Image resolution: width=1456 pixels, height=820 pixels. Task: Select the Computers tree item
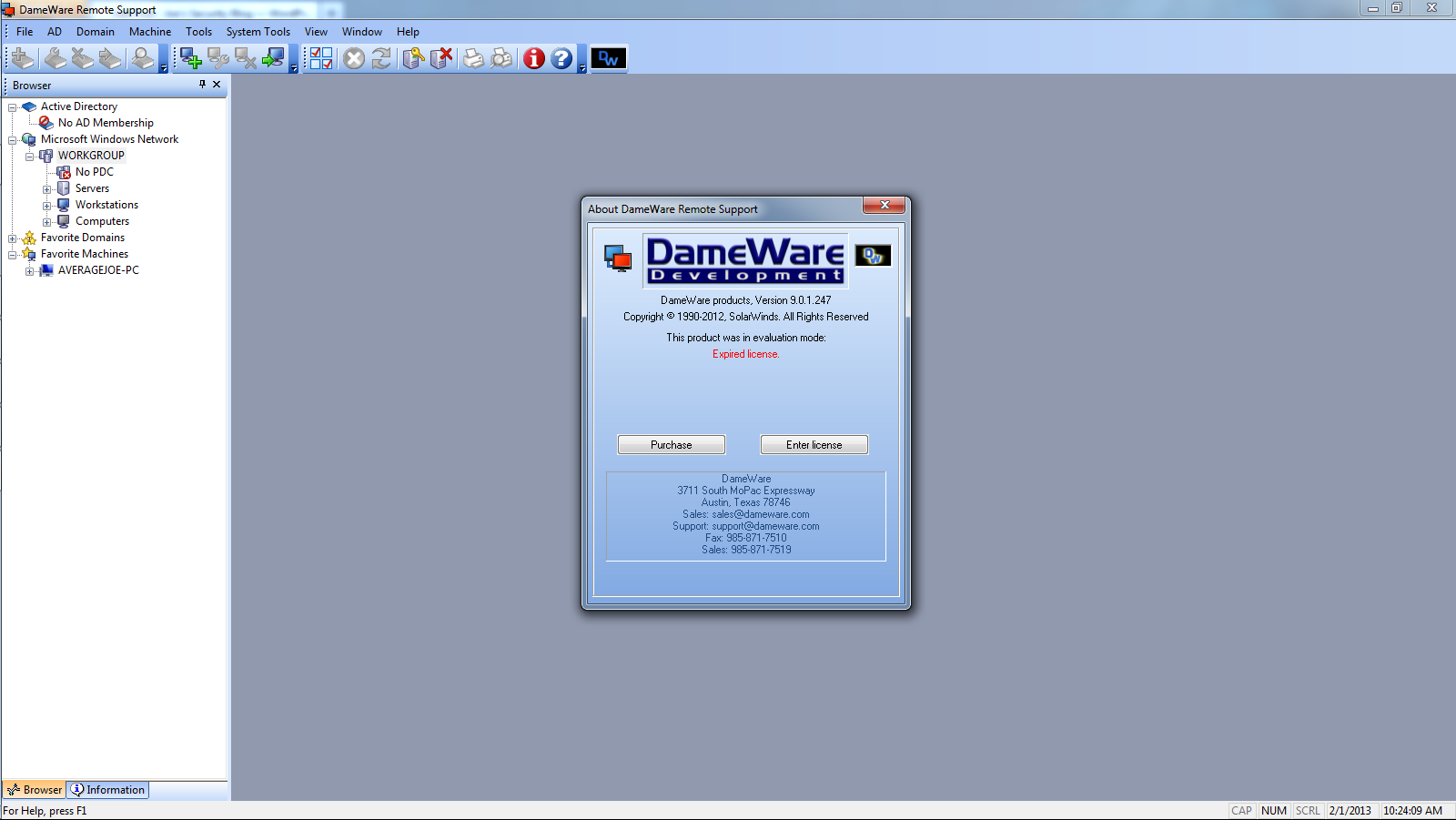[102, 221]
